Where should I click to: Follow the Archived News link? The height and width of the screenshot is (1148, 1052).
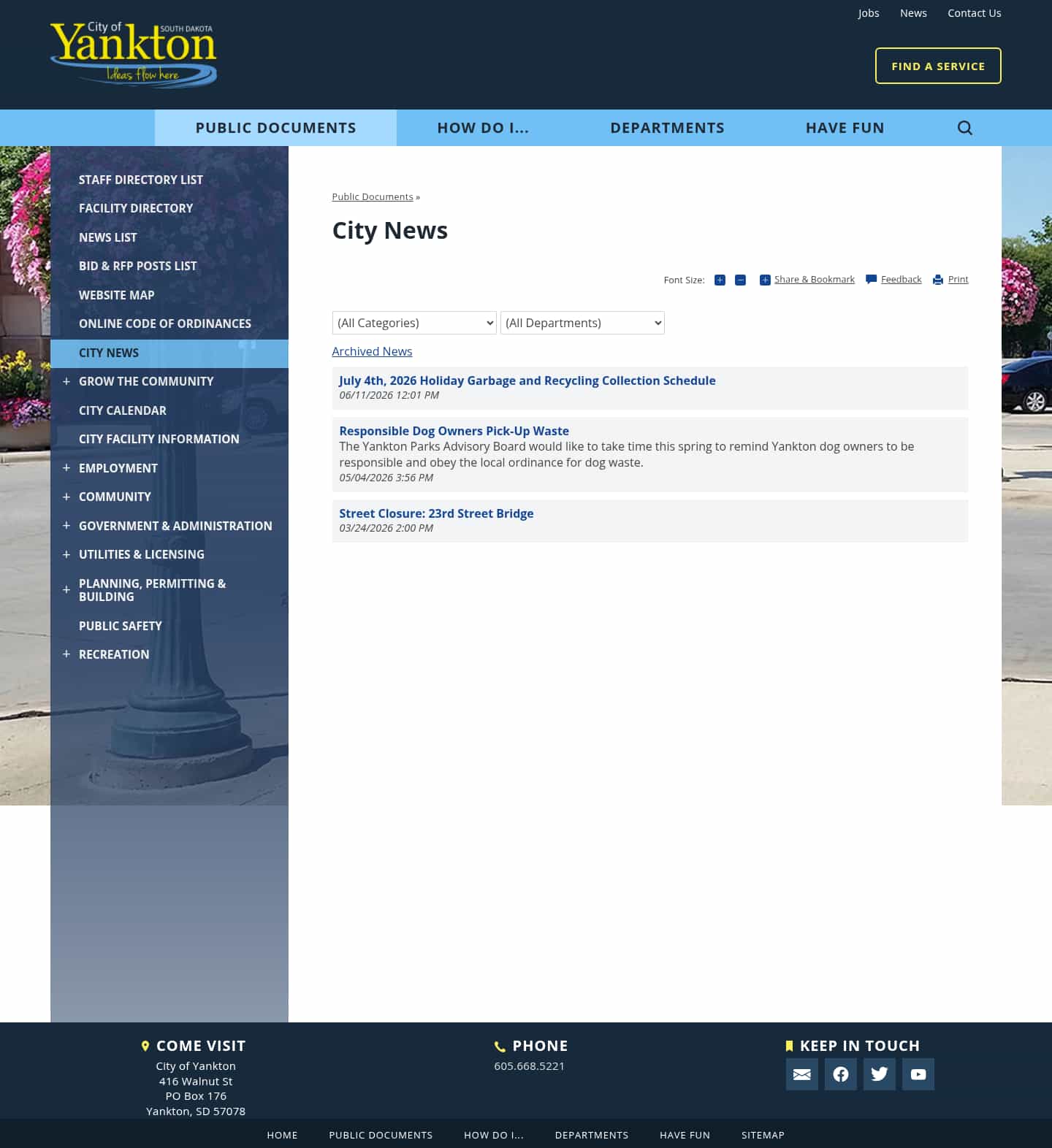[372, 351]
